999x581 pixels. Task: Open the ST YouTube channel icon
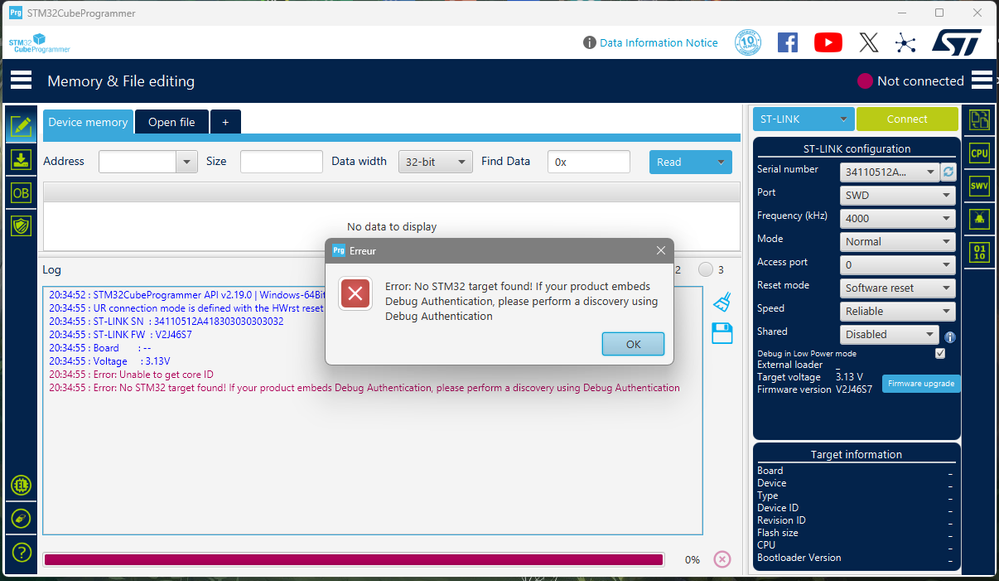pos(828,43)
